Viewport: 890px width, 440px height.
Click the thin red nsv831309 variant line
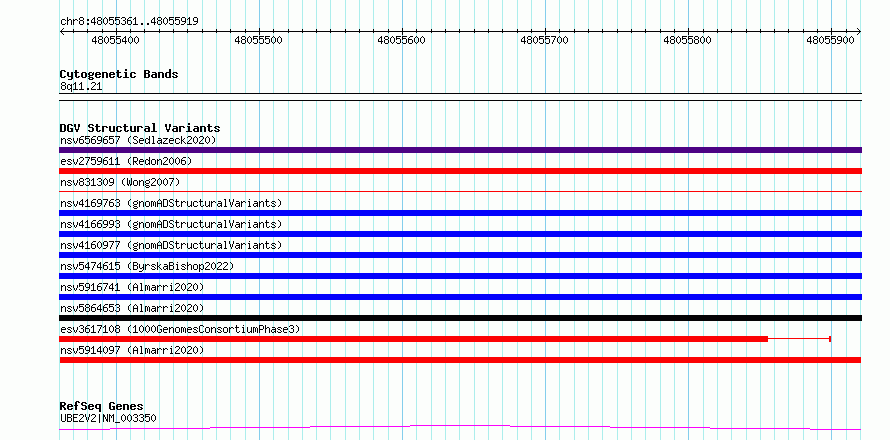point(460,192)
